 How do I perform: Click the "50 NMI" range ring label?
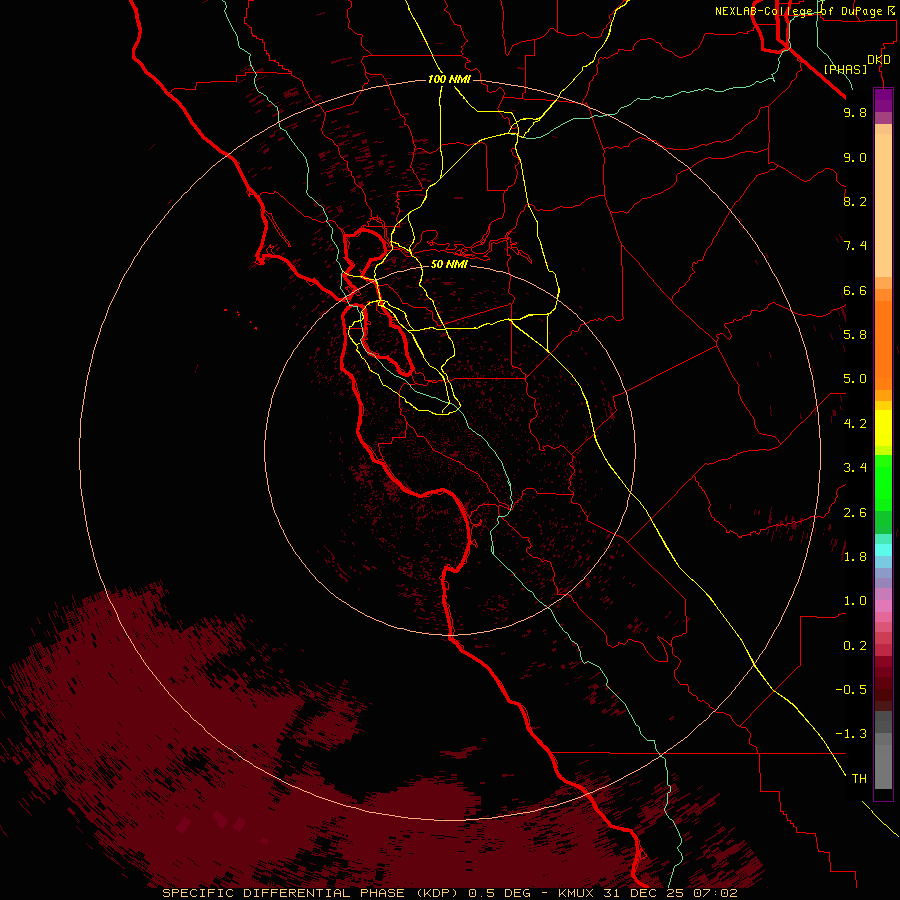pyautogui.click(x=449, y=264)
